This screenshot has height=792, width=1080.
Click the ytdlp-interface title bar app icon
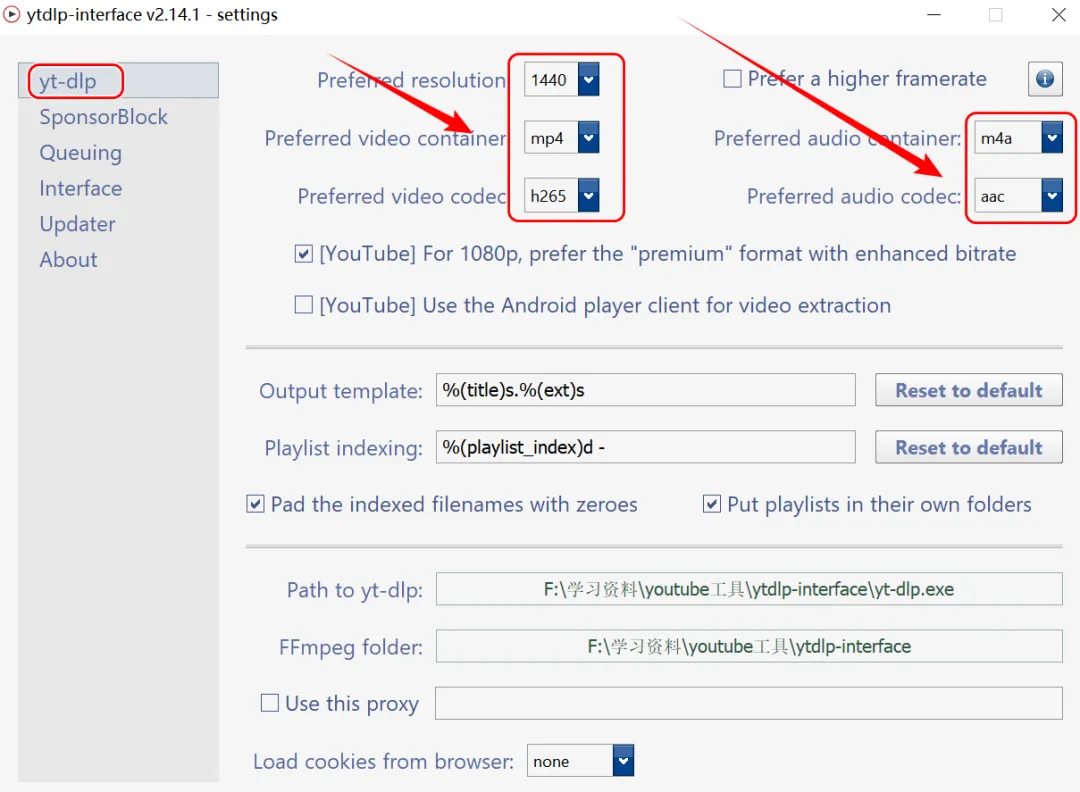coord(12,14)
